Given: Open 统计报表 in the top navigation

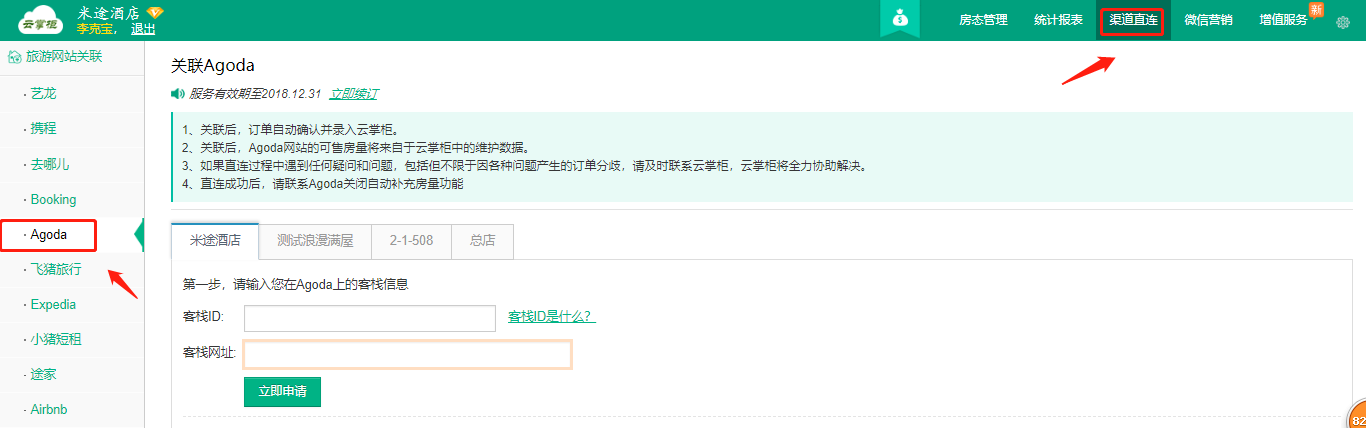Looking at the screenshot, I should tap(1058, 20).
